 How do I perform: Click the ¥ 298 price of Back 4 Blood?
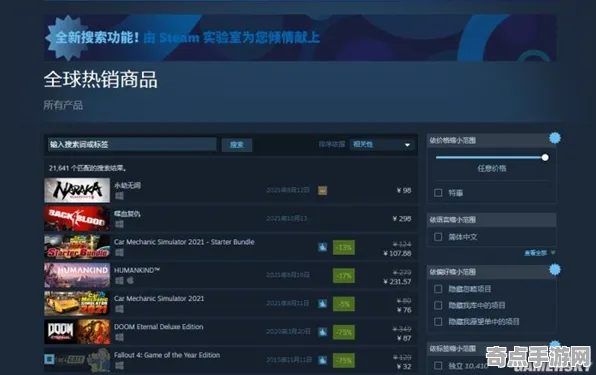[402, 219]
